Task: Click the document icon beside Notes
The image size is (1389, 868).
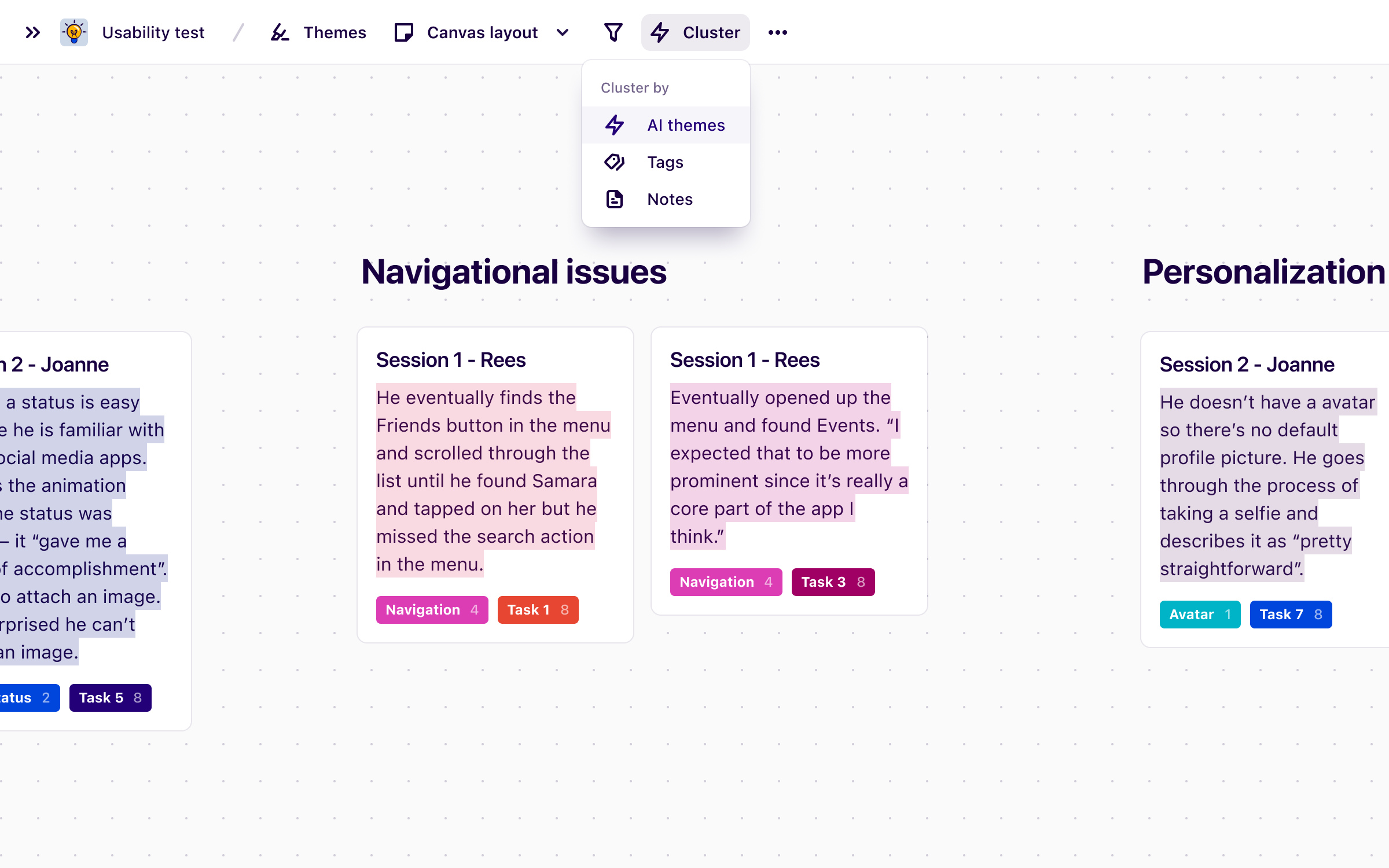Action: pos(615,199)
